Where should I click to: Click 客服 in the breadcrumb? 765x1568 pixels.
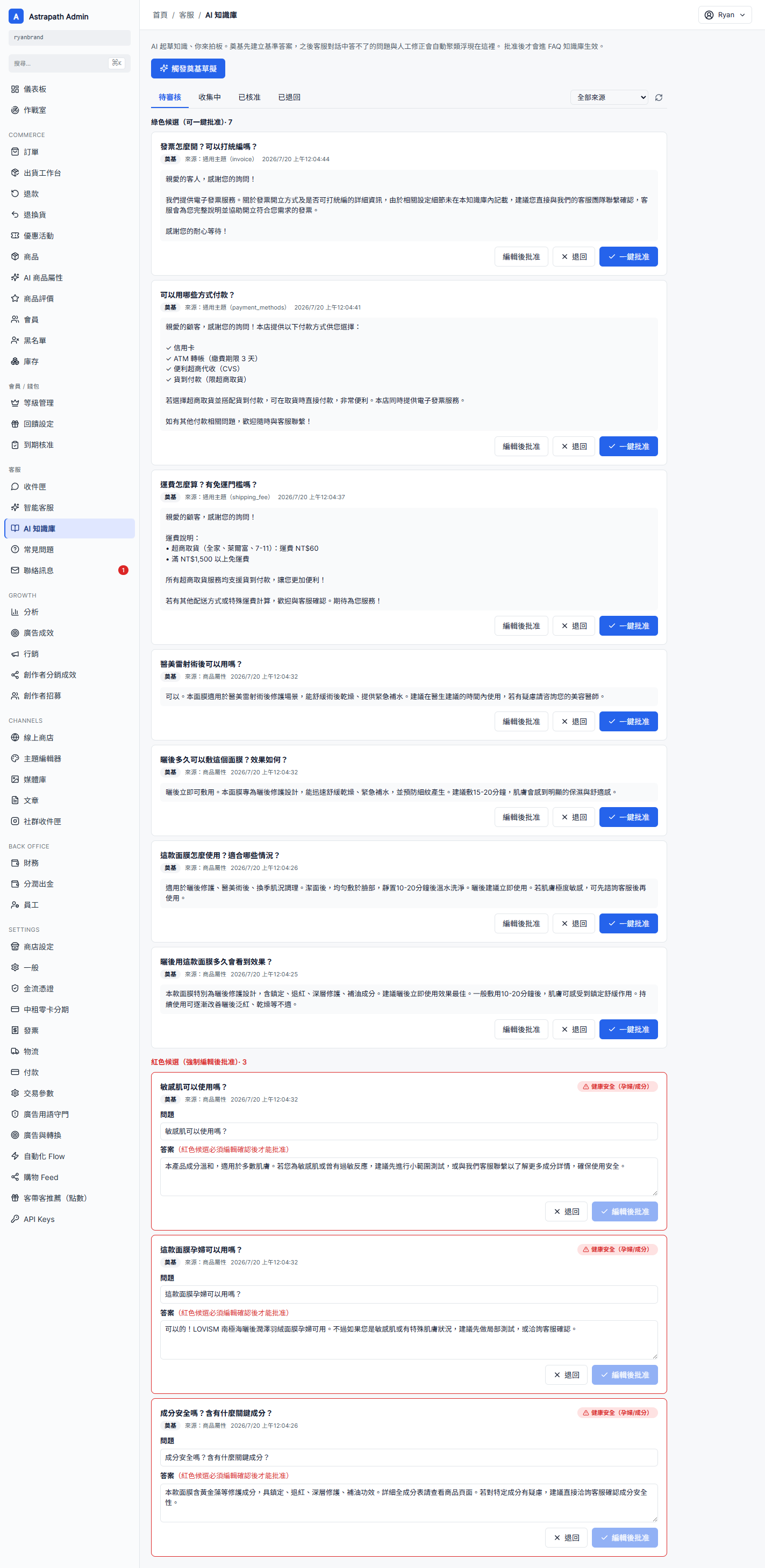pos(187,15)
